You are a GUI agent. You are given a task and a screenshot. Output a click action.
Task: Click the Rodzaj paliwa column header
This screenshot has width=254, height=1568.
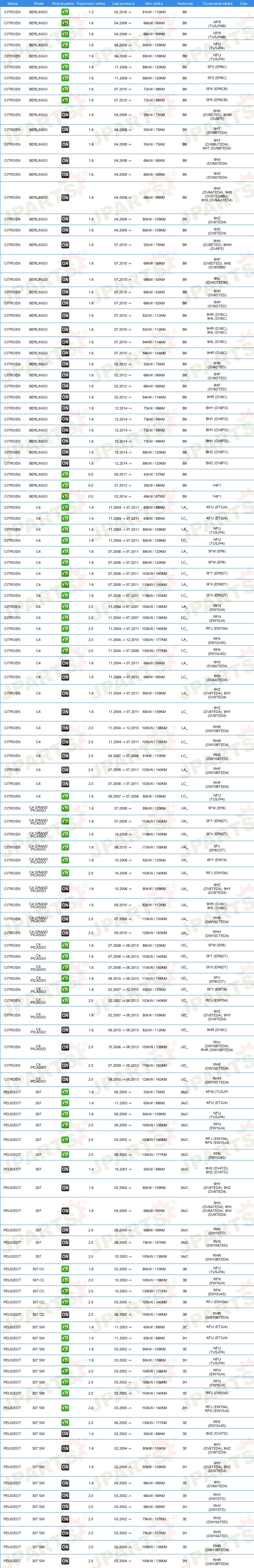point(63,3)
